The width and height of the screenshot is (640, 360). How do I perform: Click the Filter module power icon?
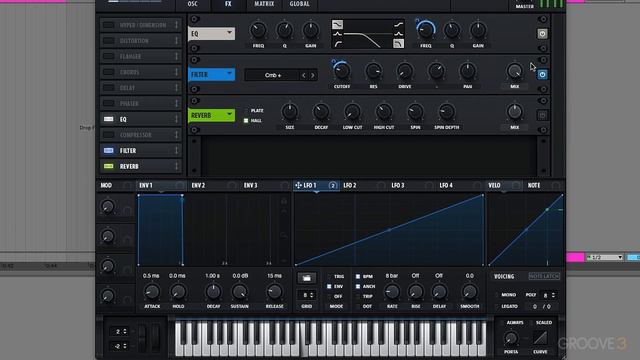[542, 75]
